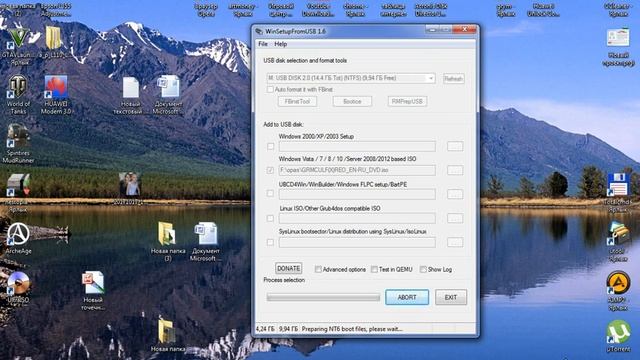The height and width of the screenshot is (360, 640).
Task: Select the Документ Microsoft icon near the mountains
Action: [x=169, y=87]
